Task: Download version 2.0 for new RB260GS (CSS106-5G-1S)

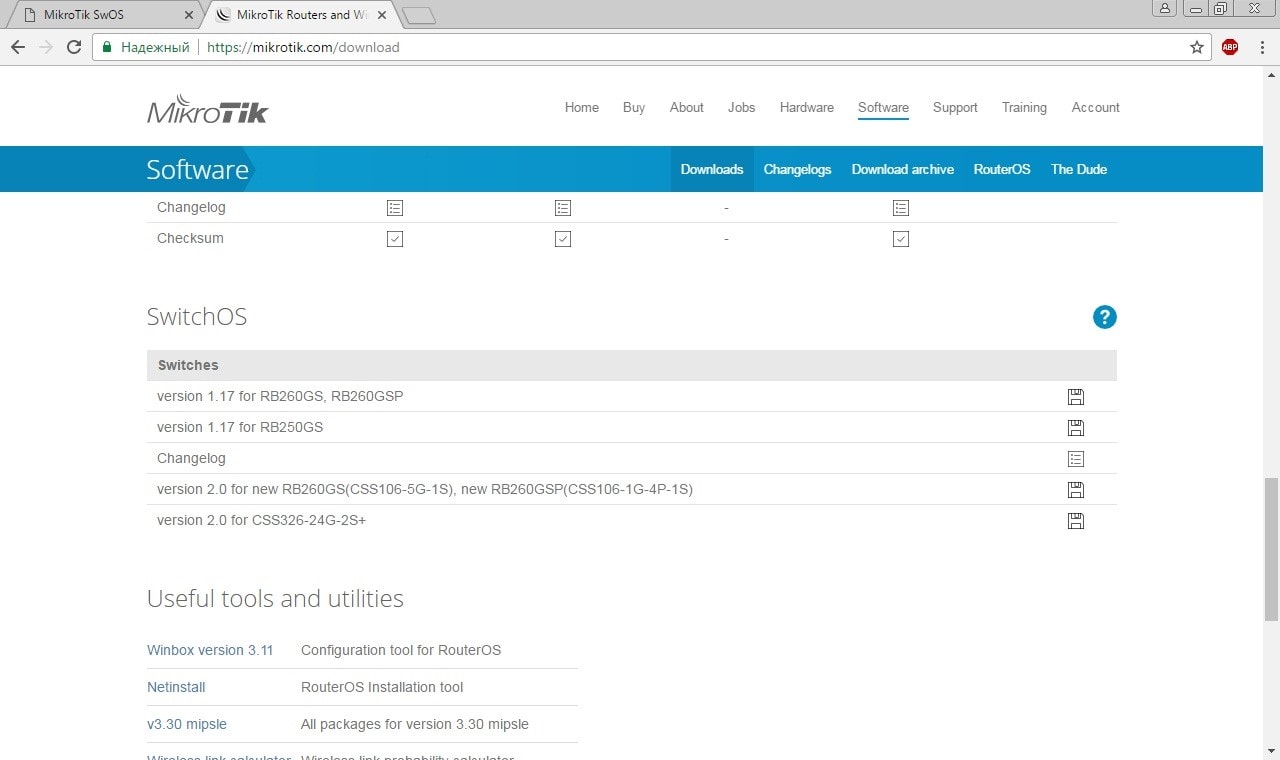Action: [x=1075, y=490]
